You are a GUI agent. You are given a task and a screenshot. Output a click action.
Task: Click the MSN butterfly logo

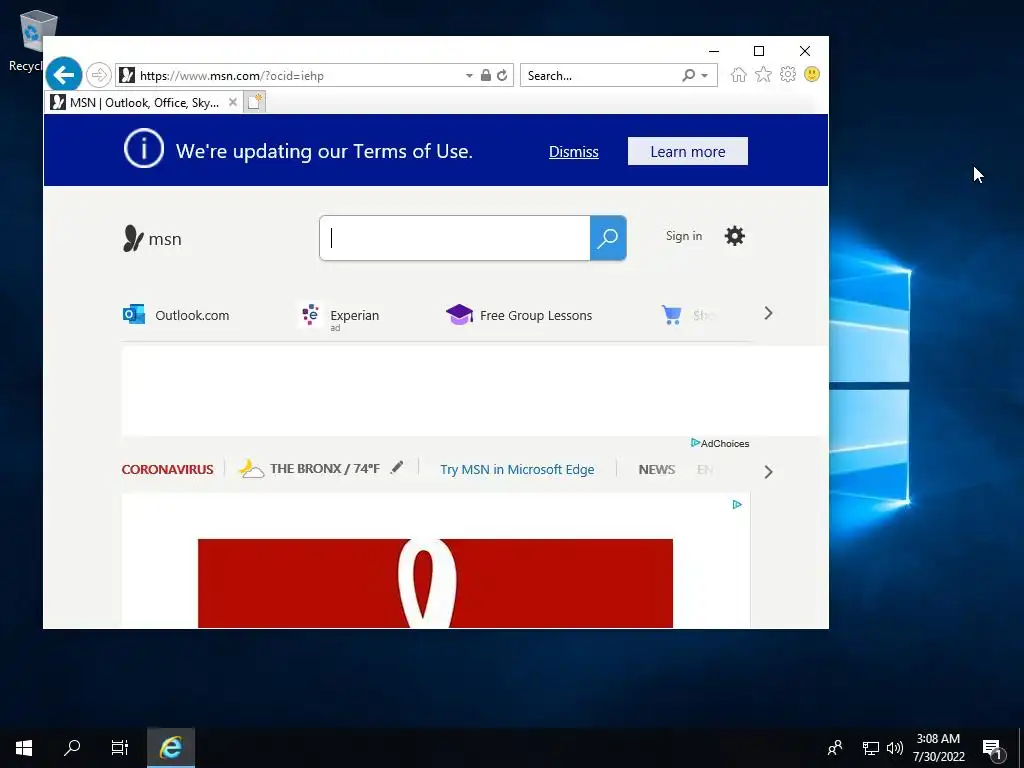pyautogui.click(x=133, y=238)
